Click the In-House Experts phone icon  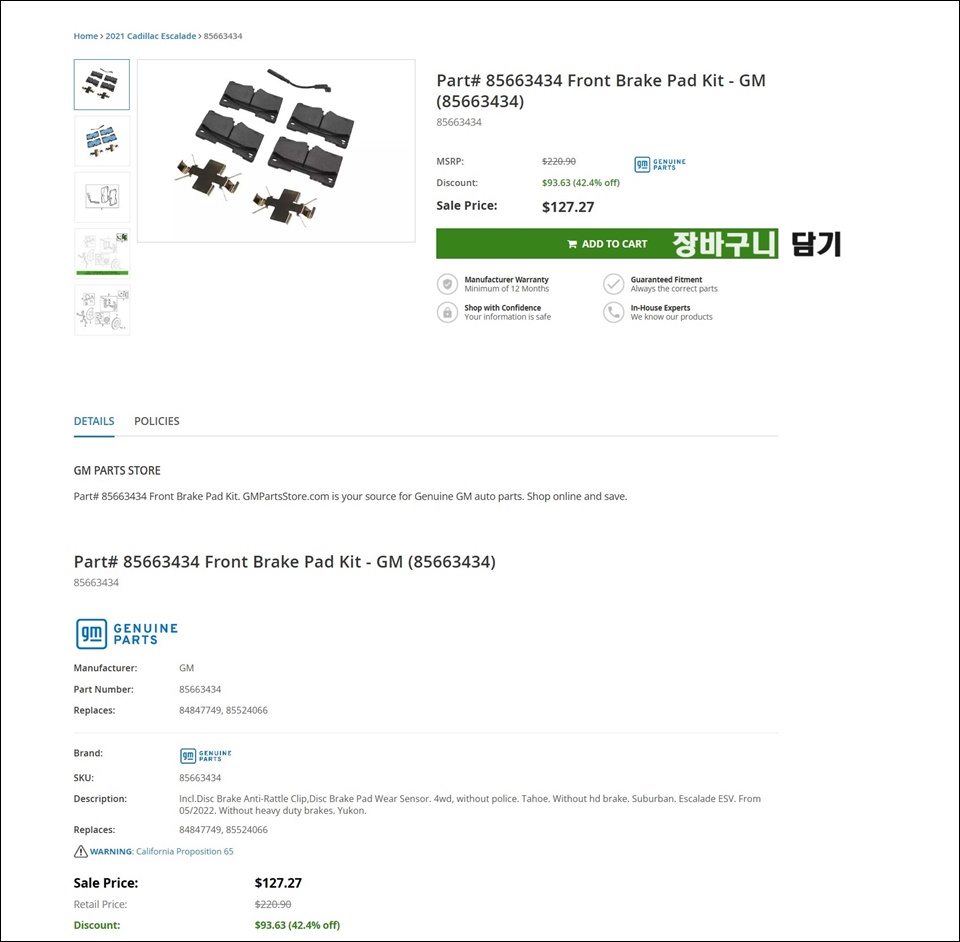pos(613,312)
